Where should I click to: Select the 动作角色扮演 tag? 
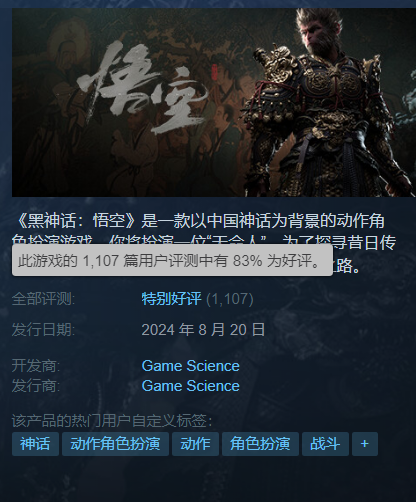tap(115, 444)
